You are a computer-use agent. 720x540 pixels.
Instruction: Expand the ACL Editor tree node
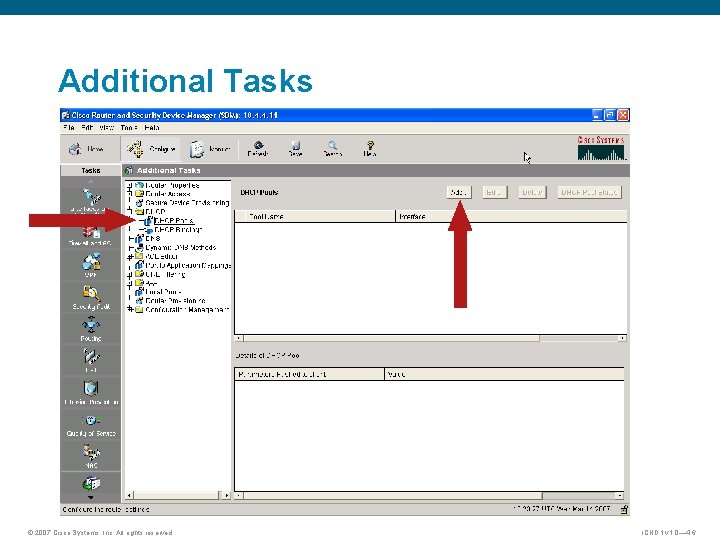point(130,257)
